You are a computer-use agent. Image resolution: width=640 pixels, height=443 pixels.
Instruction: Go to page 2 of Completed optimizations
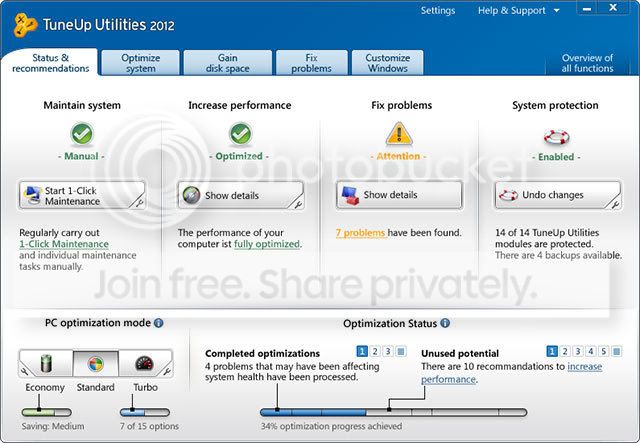tap(375, 351)
